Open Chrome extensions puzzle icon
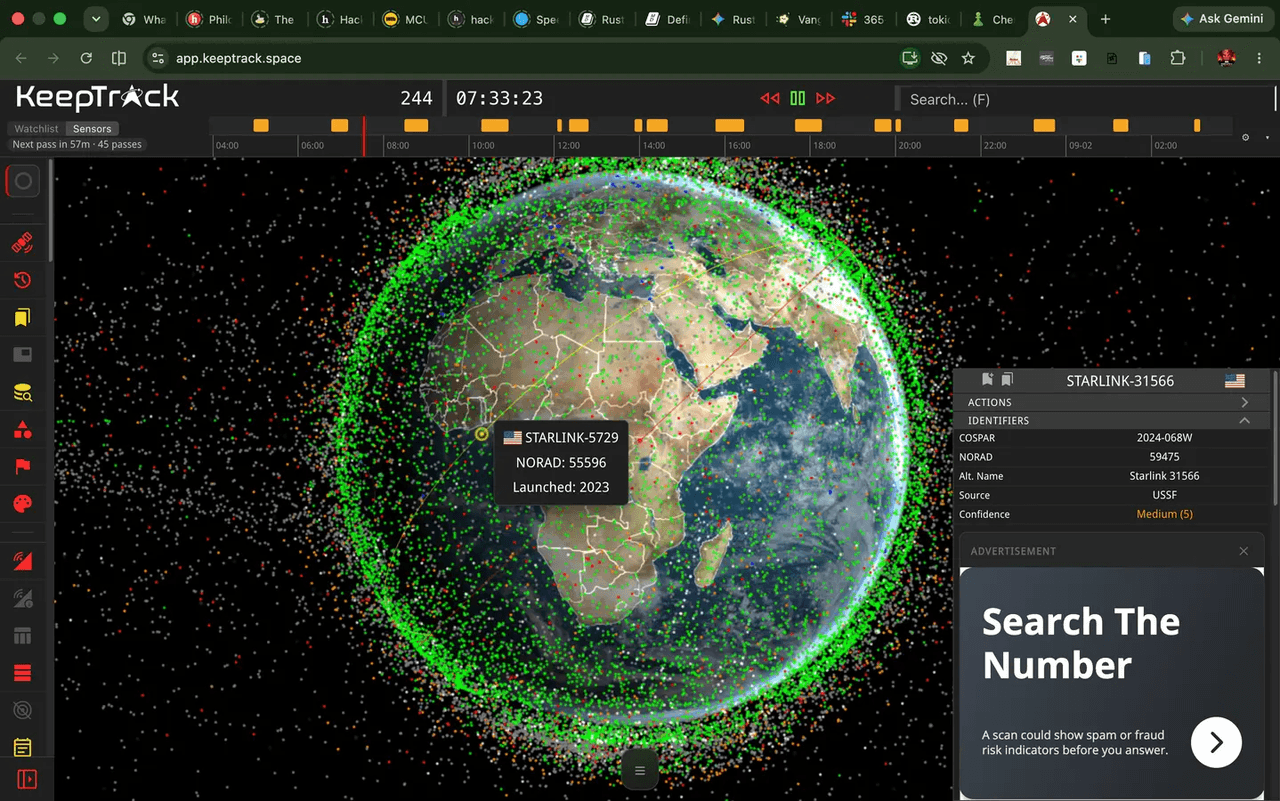 (1177, 58)
